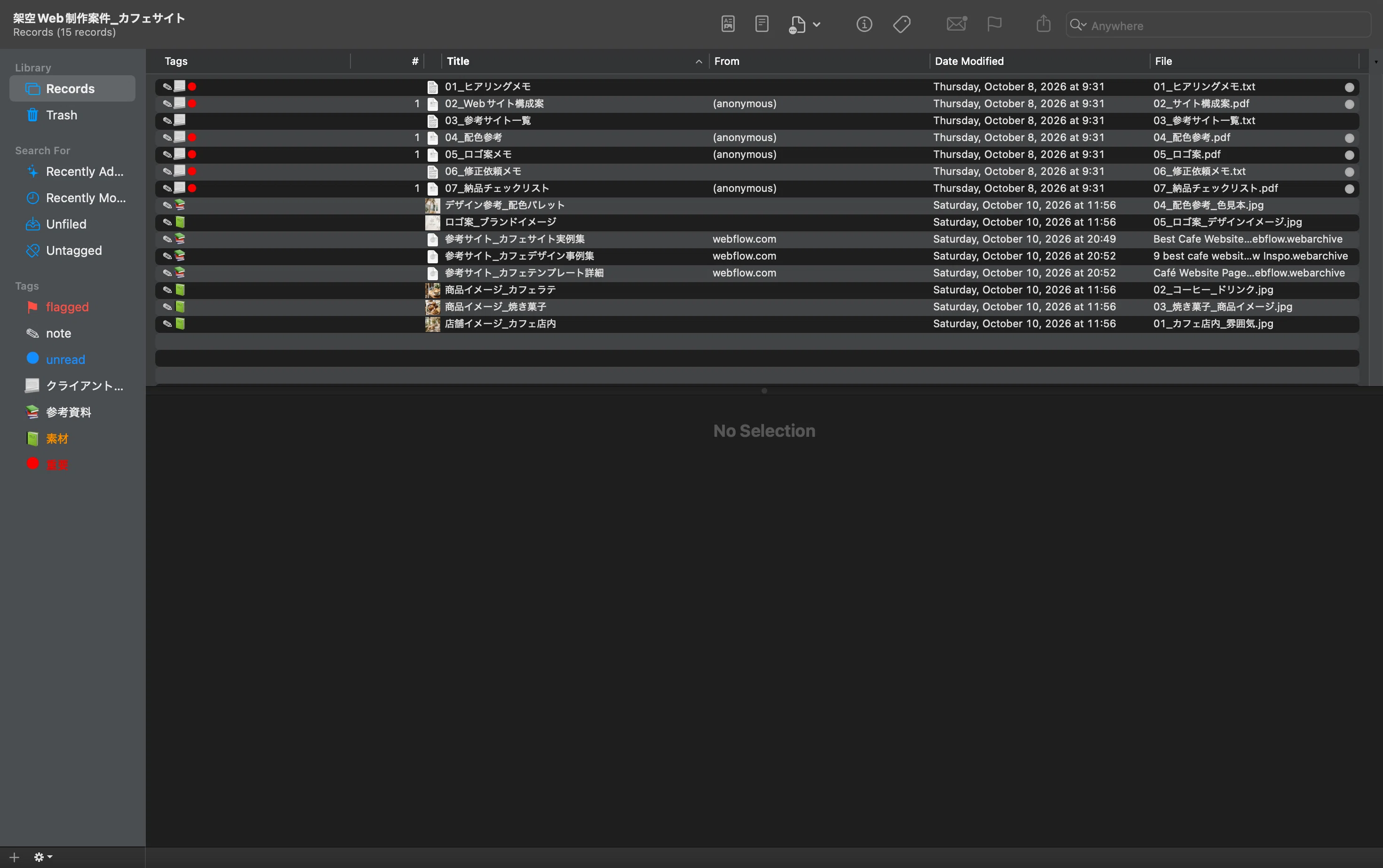Image resolution: width=1383 pixels, height=868 pixels.
Task: Open the search scope magnifier dropdown
Action: coord(1078,25)
